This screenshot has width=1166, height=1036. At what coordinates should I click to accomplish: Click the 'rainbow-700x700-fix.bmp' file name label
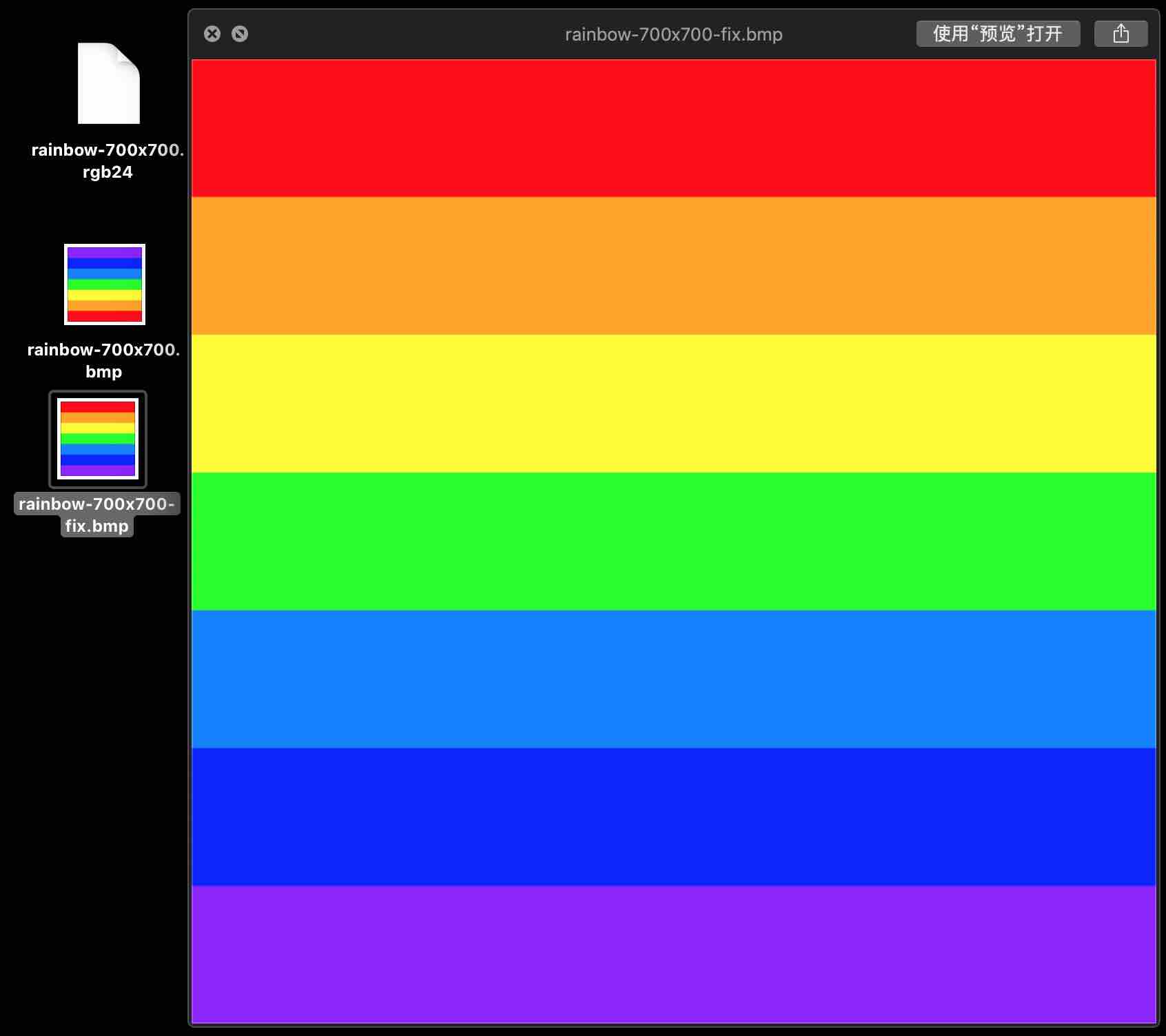click(x=97, y=515)
